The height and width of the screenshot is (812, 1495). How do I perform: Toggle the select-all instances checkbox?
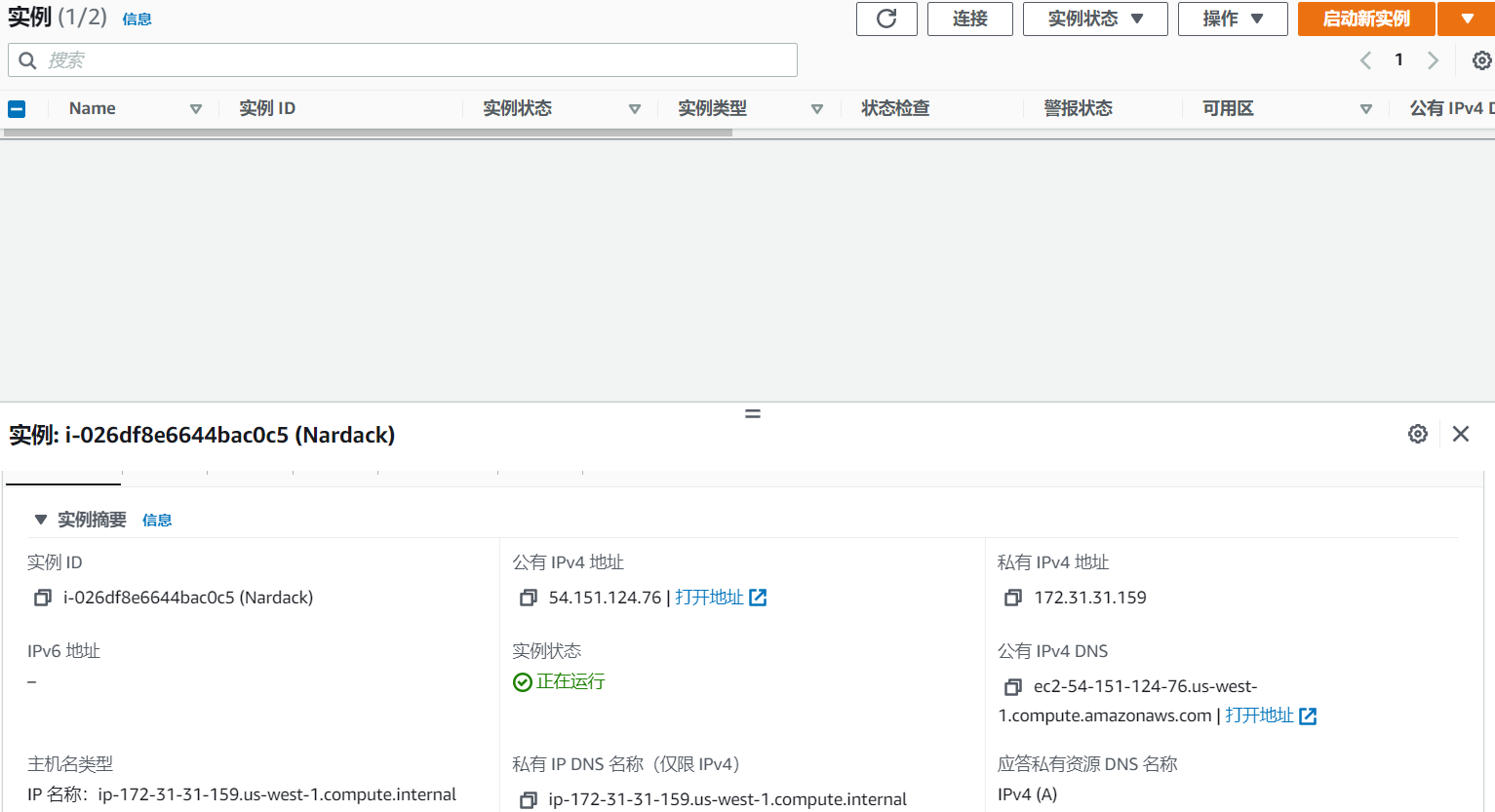click(17, 109)
